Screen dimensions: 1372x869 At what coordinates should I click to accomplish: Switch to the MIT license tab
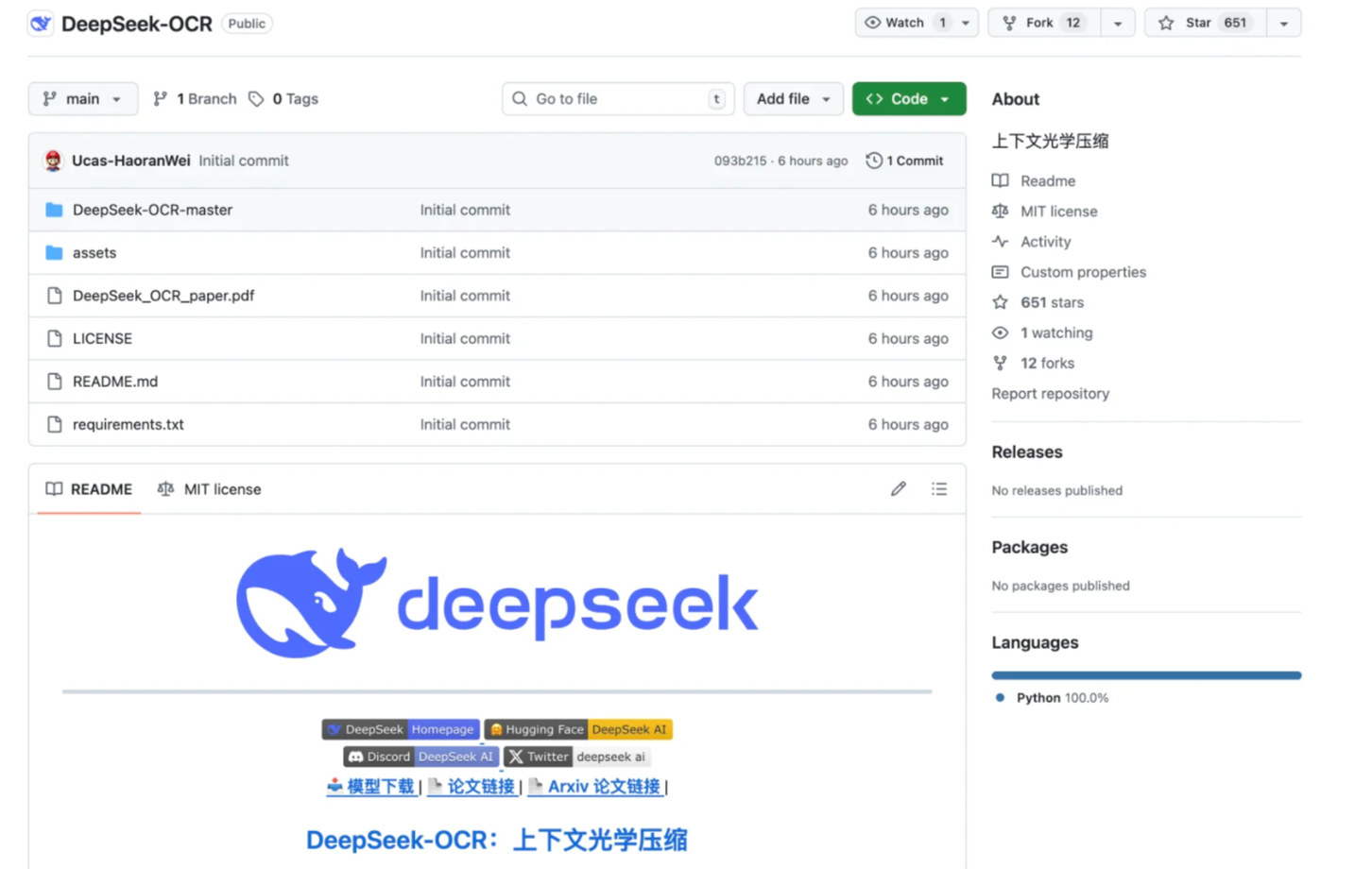pyautogui.click(x=209, y=489)
